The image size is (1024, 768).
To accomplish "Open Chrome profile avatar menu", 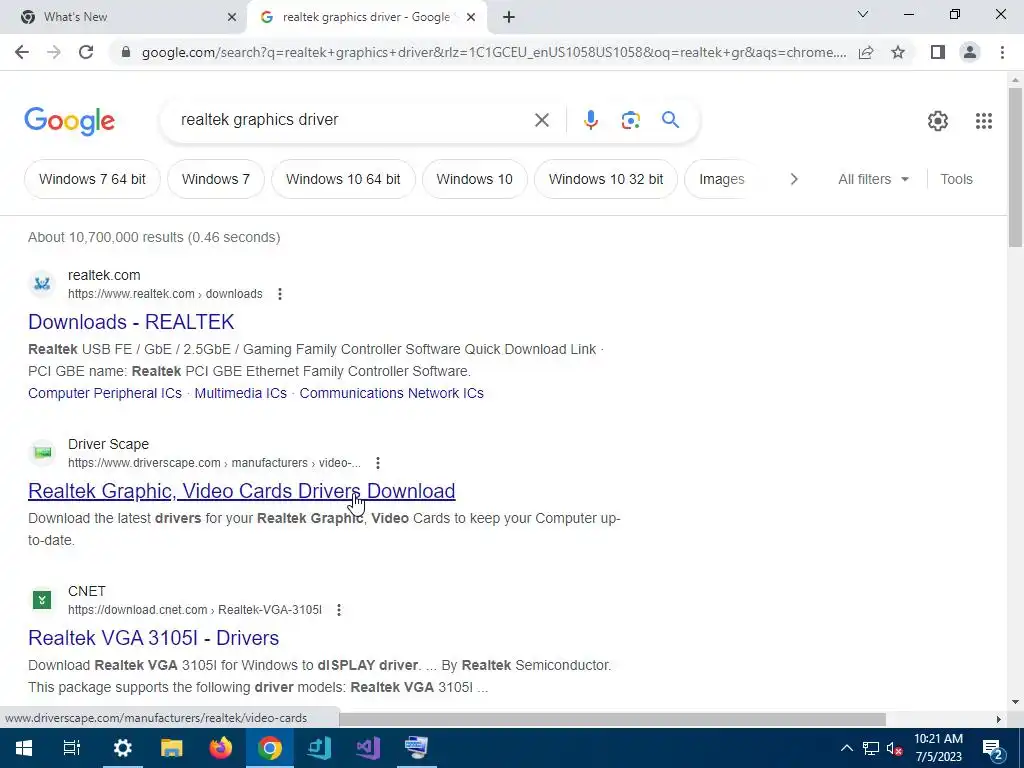I will pyautogui.click(x=970, y=52).
